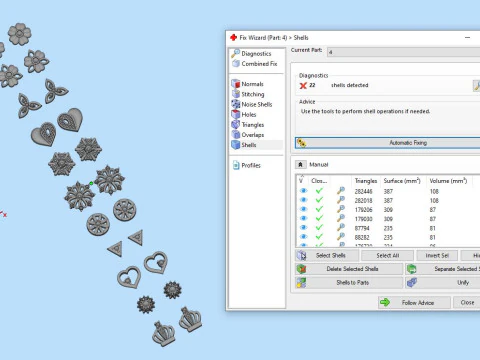480x360 pixels.
Task: Open the Profiles page
Action: [x=247, y=165]
